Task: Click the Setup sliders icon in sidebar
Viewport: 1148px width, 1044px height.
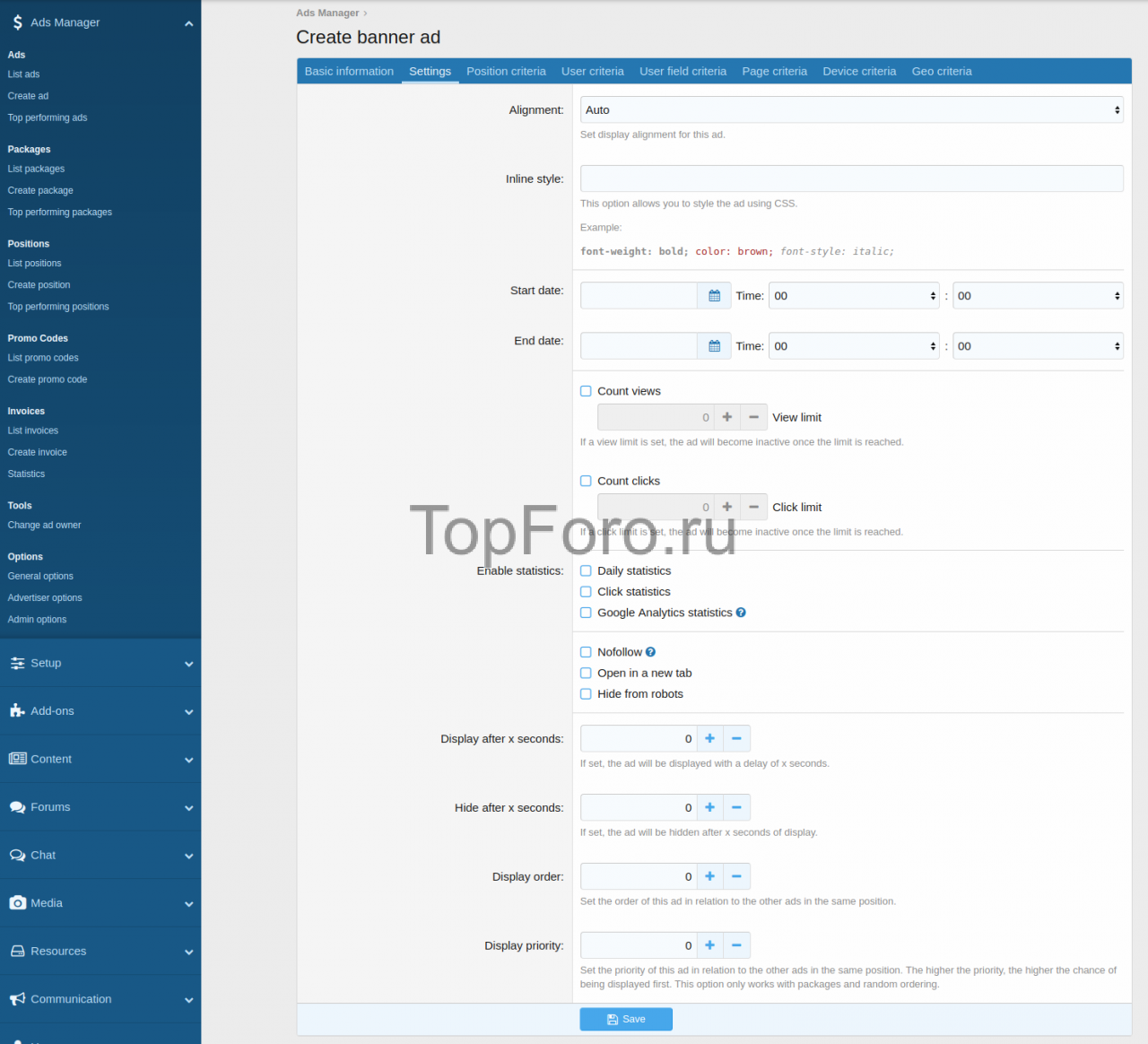Action: [18, 664]
